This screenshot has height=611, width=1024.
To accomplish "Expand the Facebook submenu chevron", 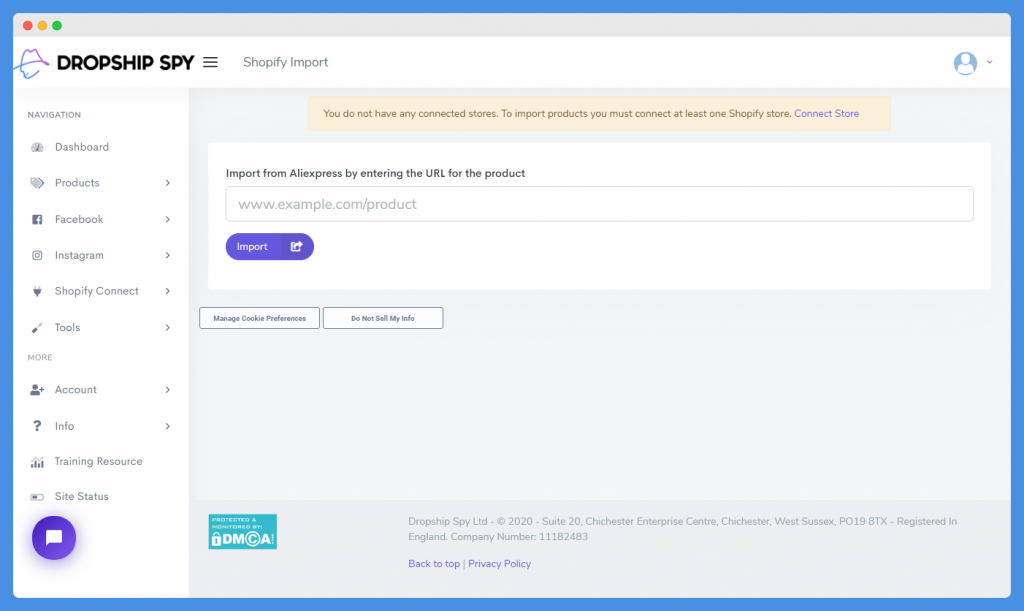I will pos(168,219).
